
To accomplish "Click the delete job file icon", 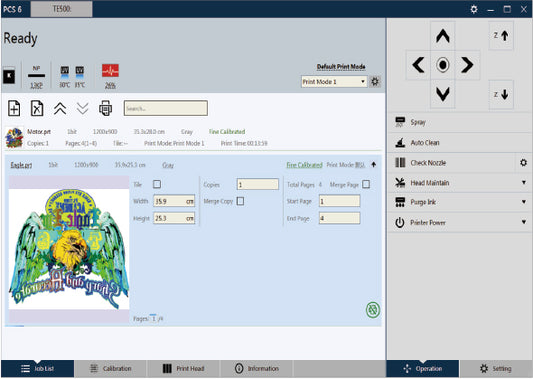I will pos(37,108).
